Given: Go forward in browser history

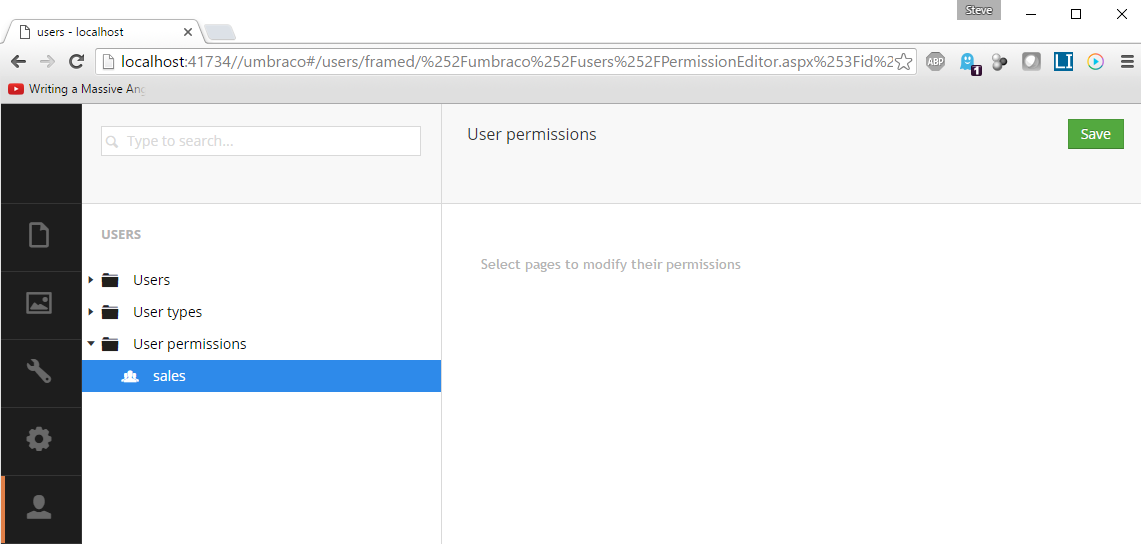Looking at the screenshot, I should [x=47, y=62].
